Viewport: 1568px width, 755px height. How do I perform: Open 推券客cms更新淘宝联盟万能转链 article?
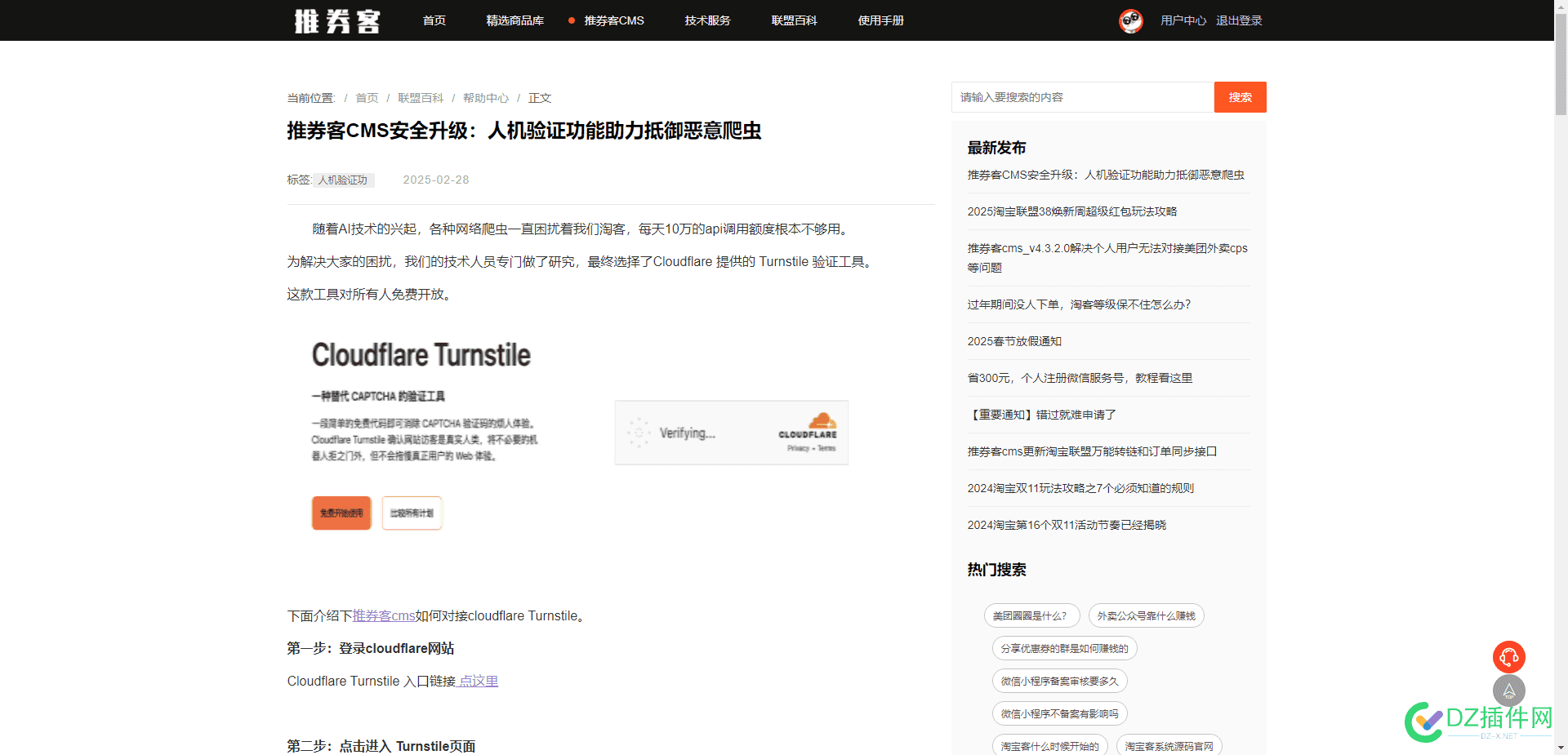[1092, 451]
